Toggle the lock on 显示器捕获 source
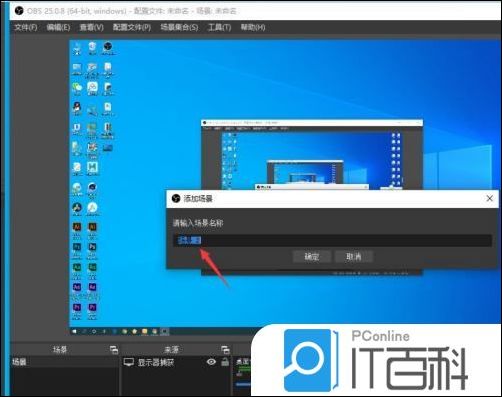 (x=225, y=362)
